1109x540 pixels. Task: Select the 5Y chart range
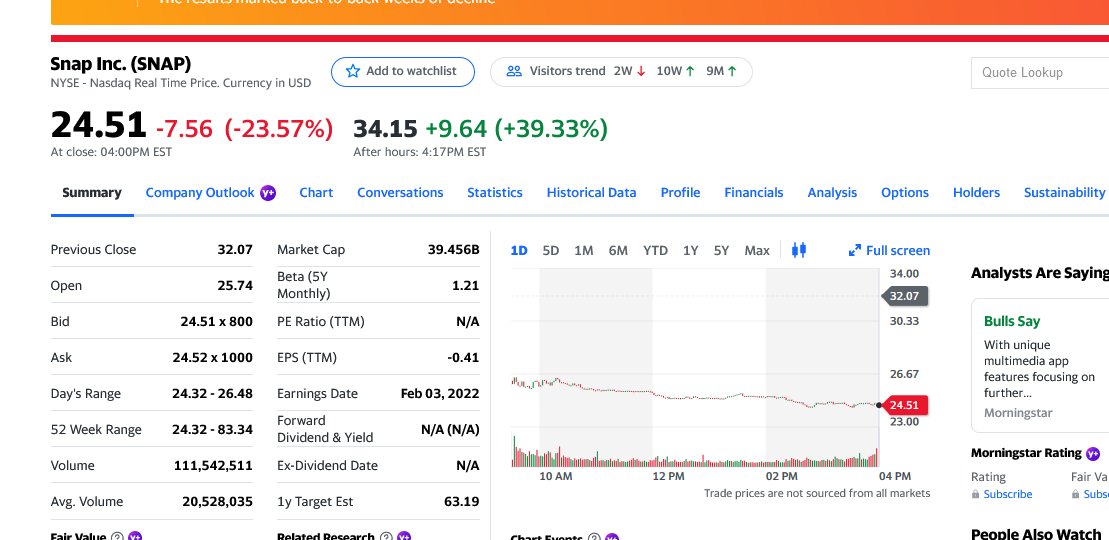click(721, 251)
